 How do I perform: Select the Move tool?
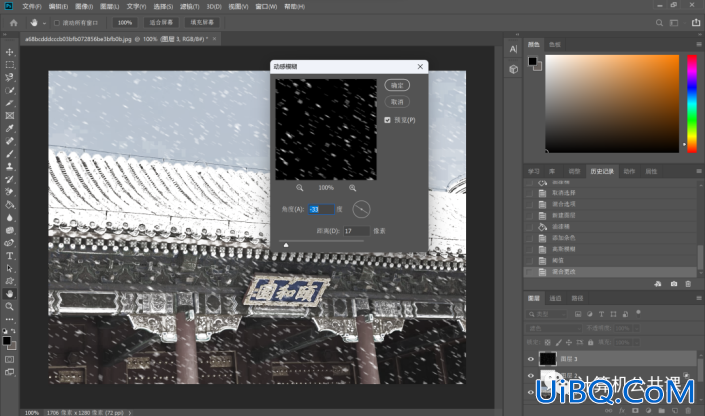9,52
